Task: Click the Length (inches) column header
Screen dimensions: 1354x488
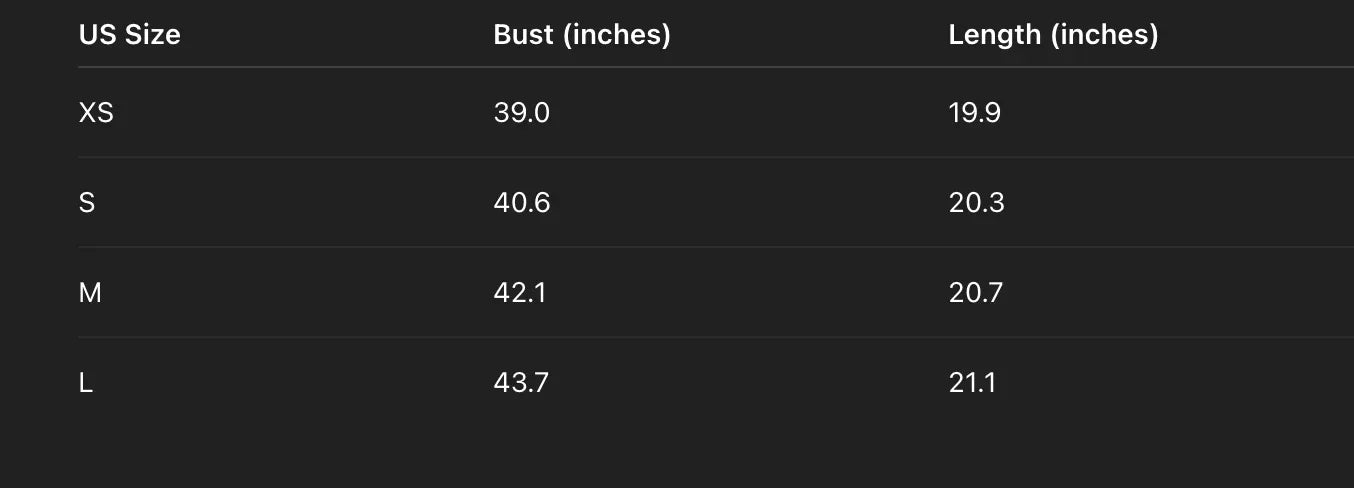Action: 1053,35
